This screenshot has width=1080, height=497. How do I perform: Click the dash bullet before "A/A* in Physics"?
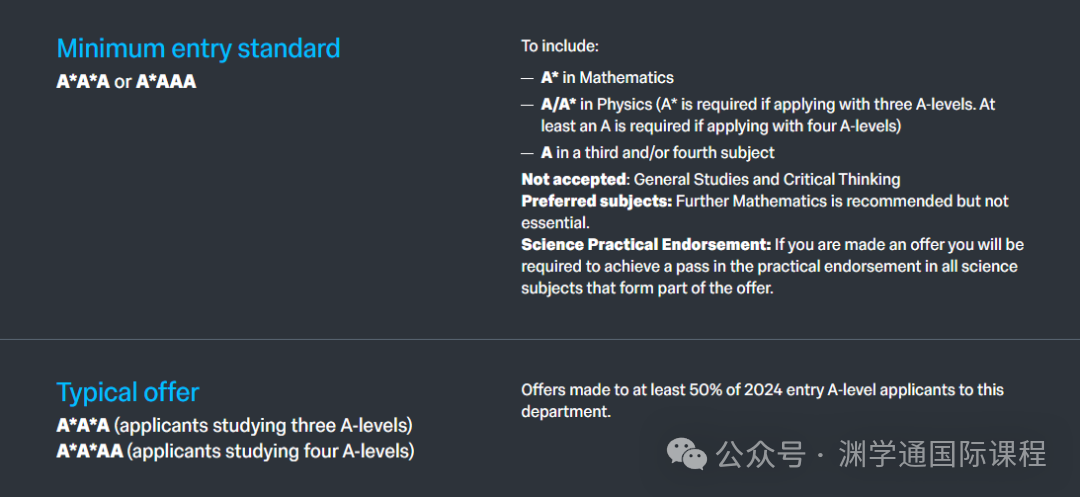click(527, 104)
